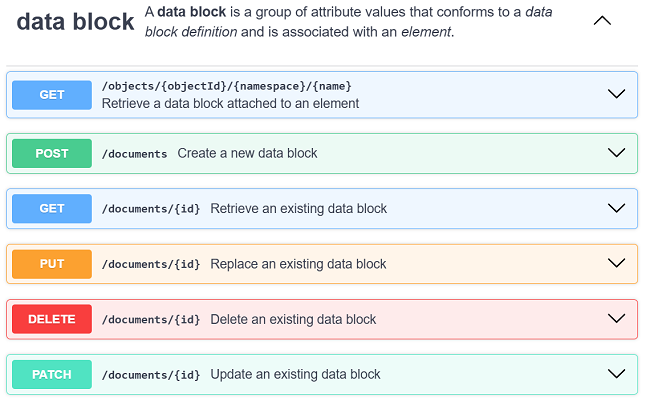This screenshot has height=405, width=646.
Task: Collapse the data block section chevron
Action: (x=602, y=21)
